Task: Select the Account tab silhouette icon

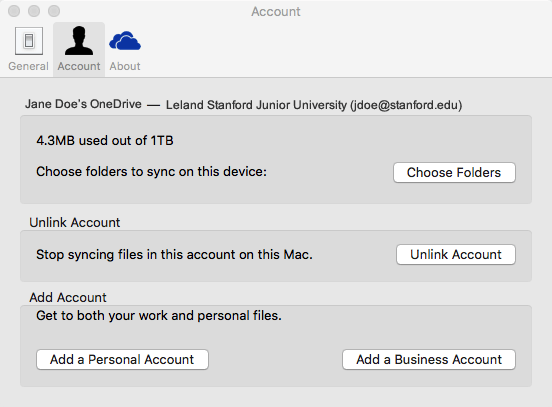Action: pyautogui.click(x=79, y=41)
